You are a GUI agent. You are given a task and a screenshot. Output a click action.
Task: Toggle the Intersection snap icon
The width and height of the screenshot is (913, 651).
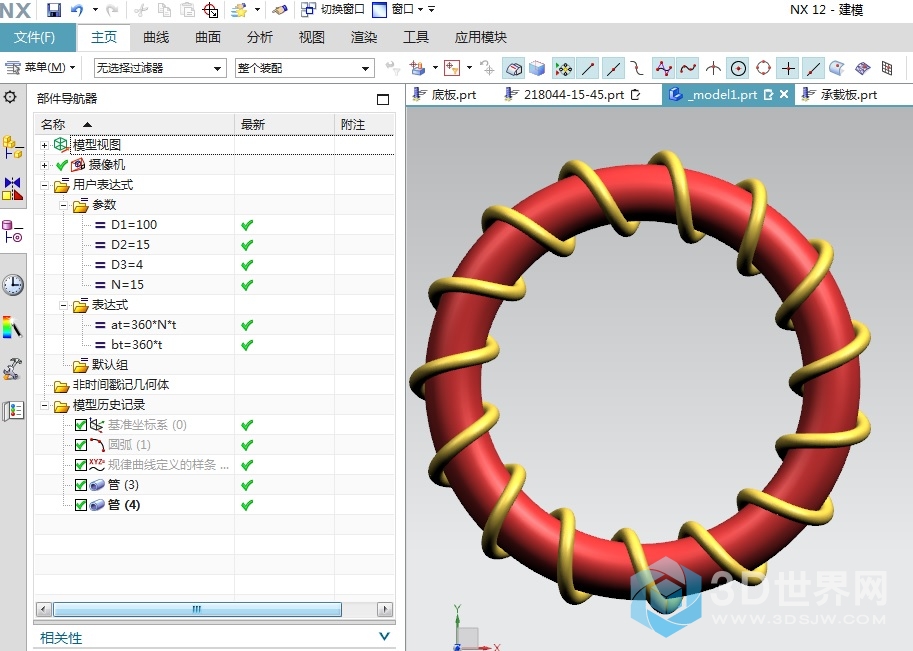[x=713, y=69]
